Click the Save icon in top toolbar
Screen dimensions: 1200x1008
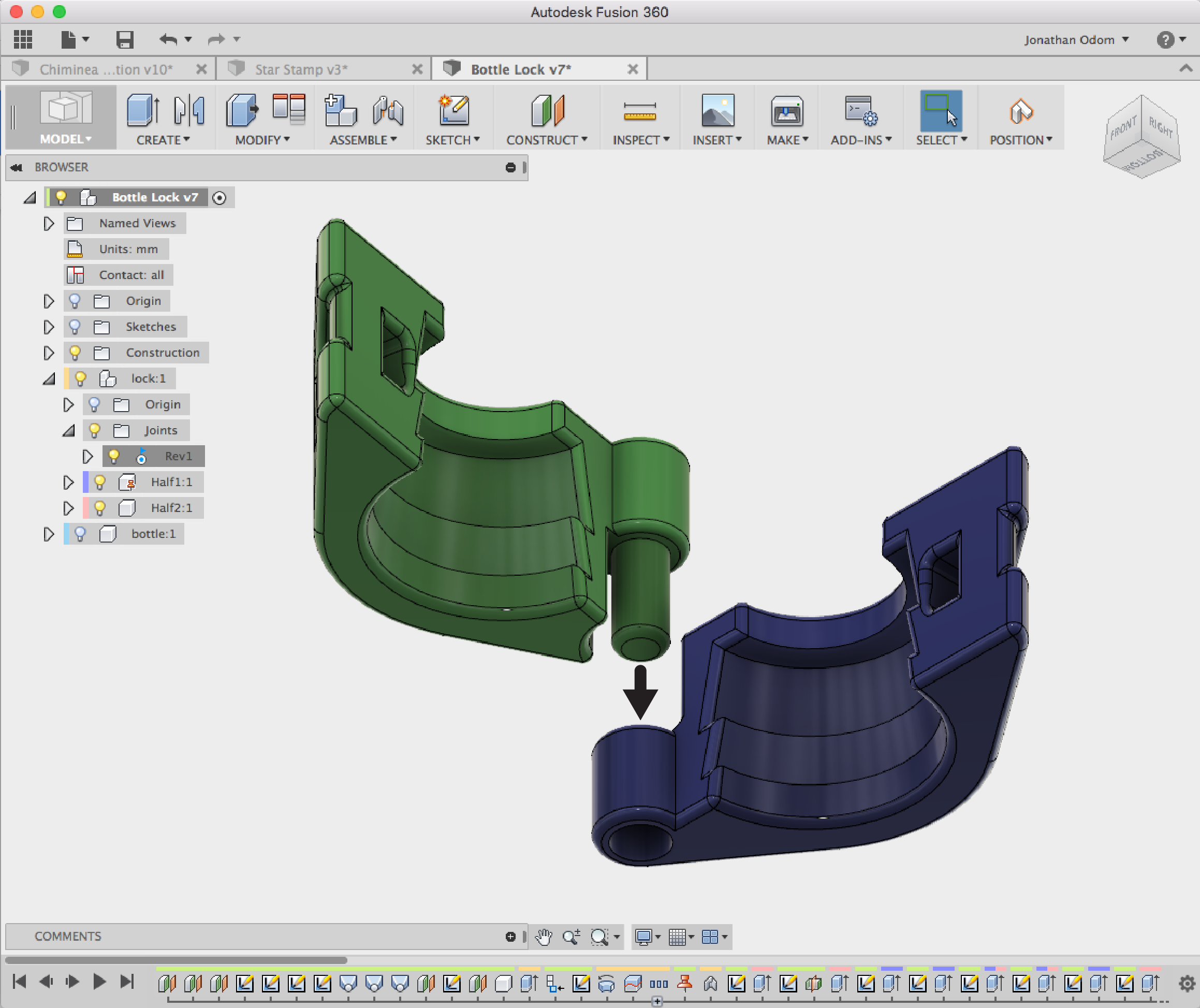click(x=124, y=39)
